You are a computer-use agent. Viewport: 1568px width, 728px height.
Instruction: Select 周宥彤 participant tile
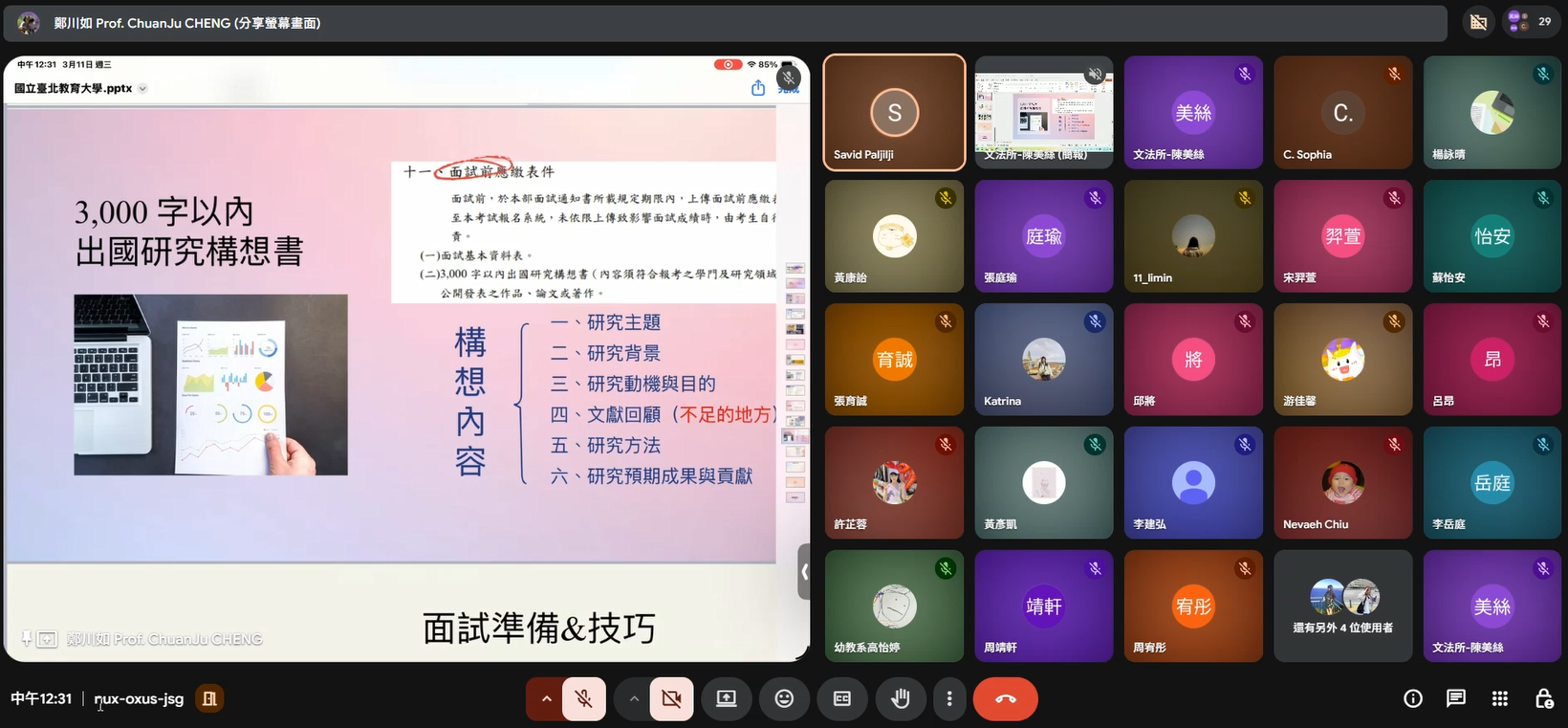[x=1193, y=606]
